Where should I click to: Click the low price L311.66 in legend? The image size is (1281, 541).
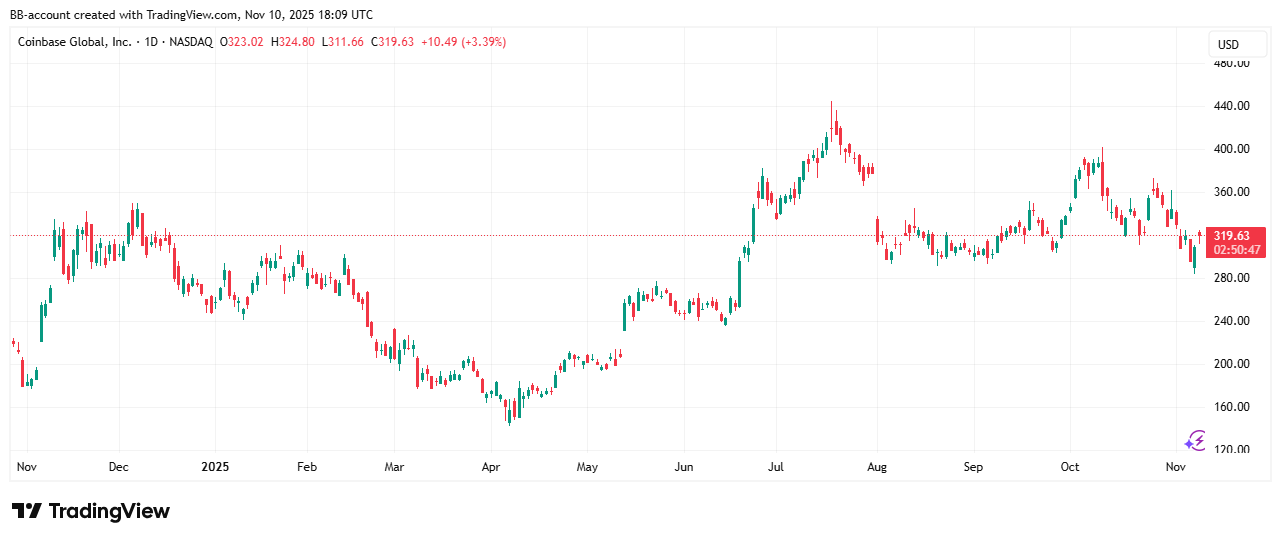click(x=344, y=42)
